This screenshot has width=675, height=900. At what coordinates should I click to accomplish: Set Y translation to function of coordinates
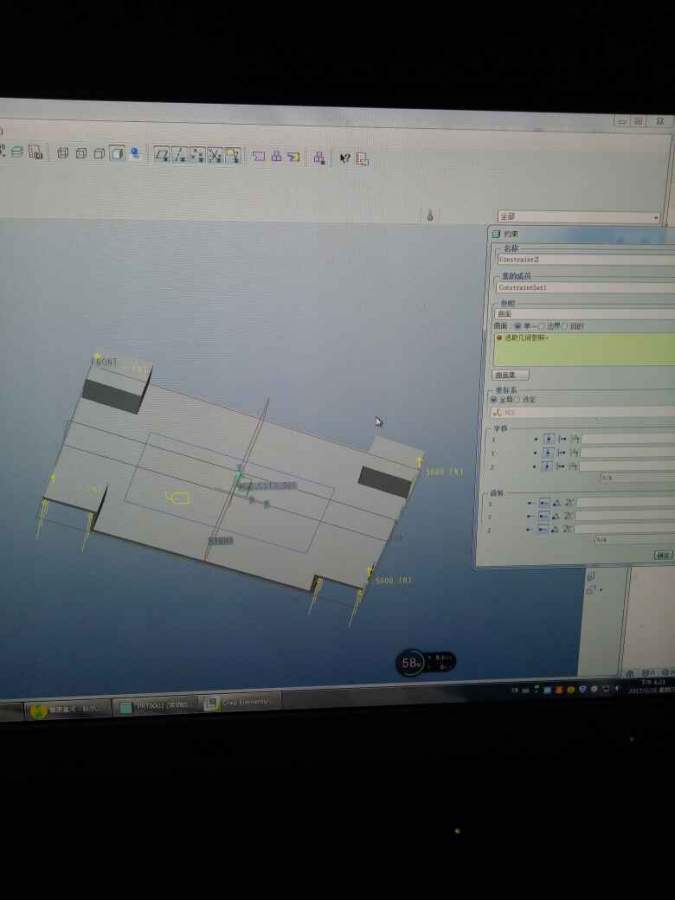pyautogui.click(x=575, y=453)
